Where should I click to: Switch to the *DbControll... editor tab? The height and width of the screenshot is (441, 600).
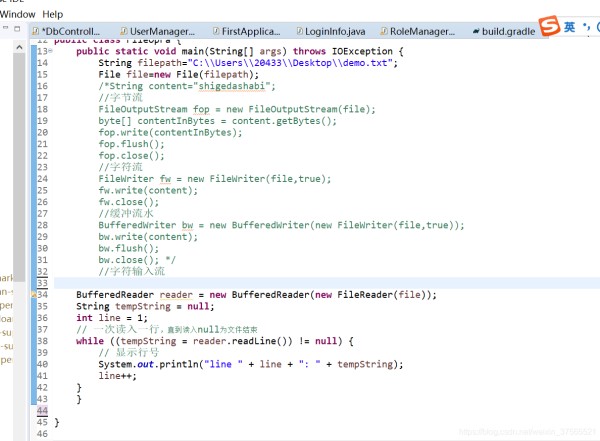70,32
